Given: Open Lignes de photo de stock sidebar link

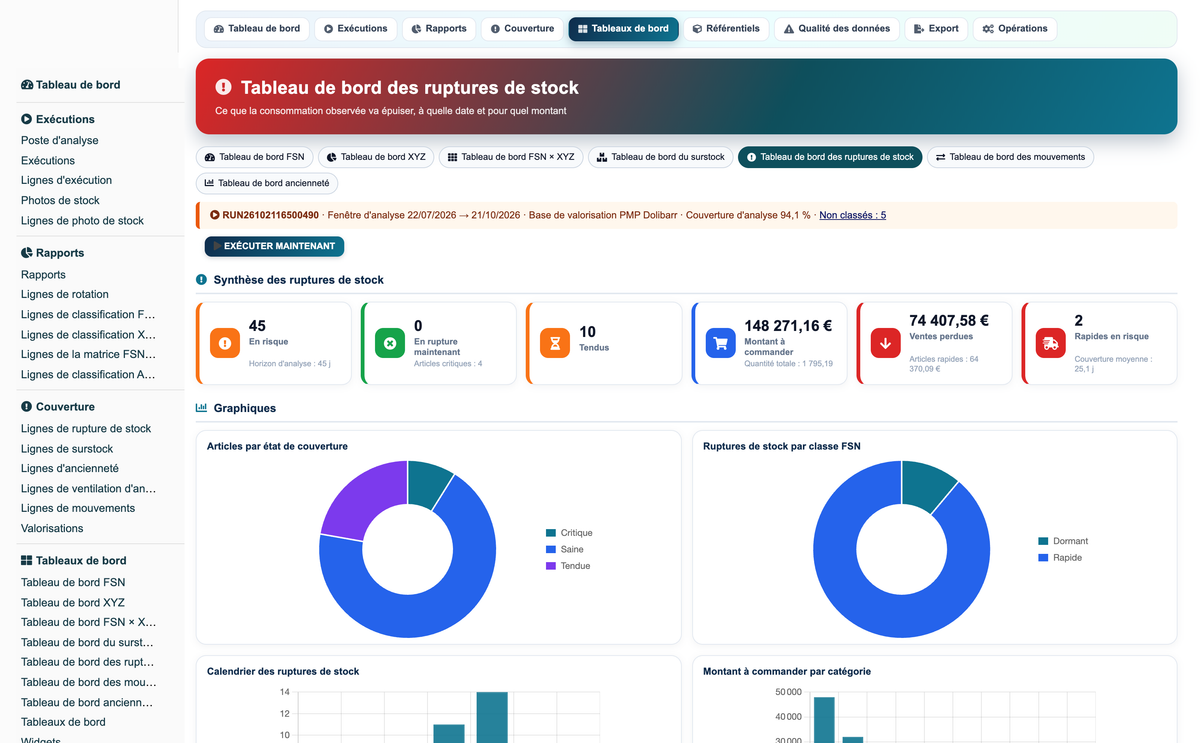Looking at the screenshot, I should pyautogui.click(x=82, y=221).
